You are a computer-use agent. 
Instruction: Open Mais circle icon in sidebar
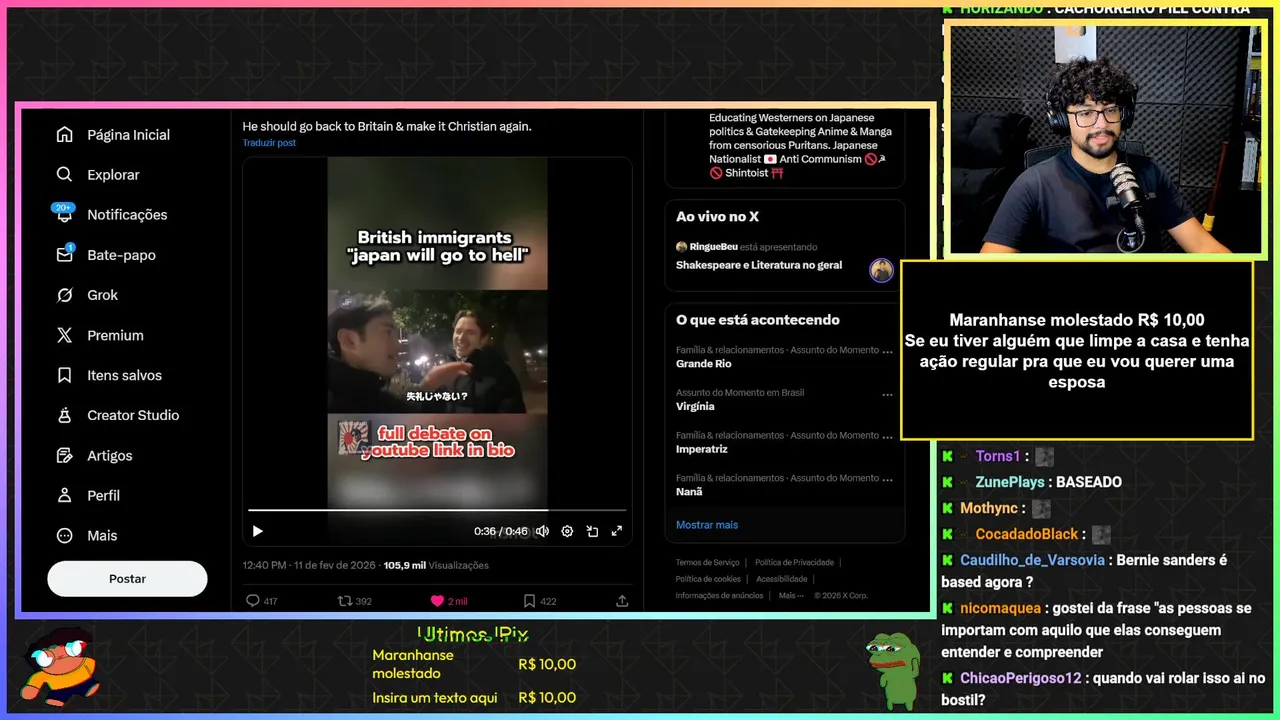pos(65,535)
